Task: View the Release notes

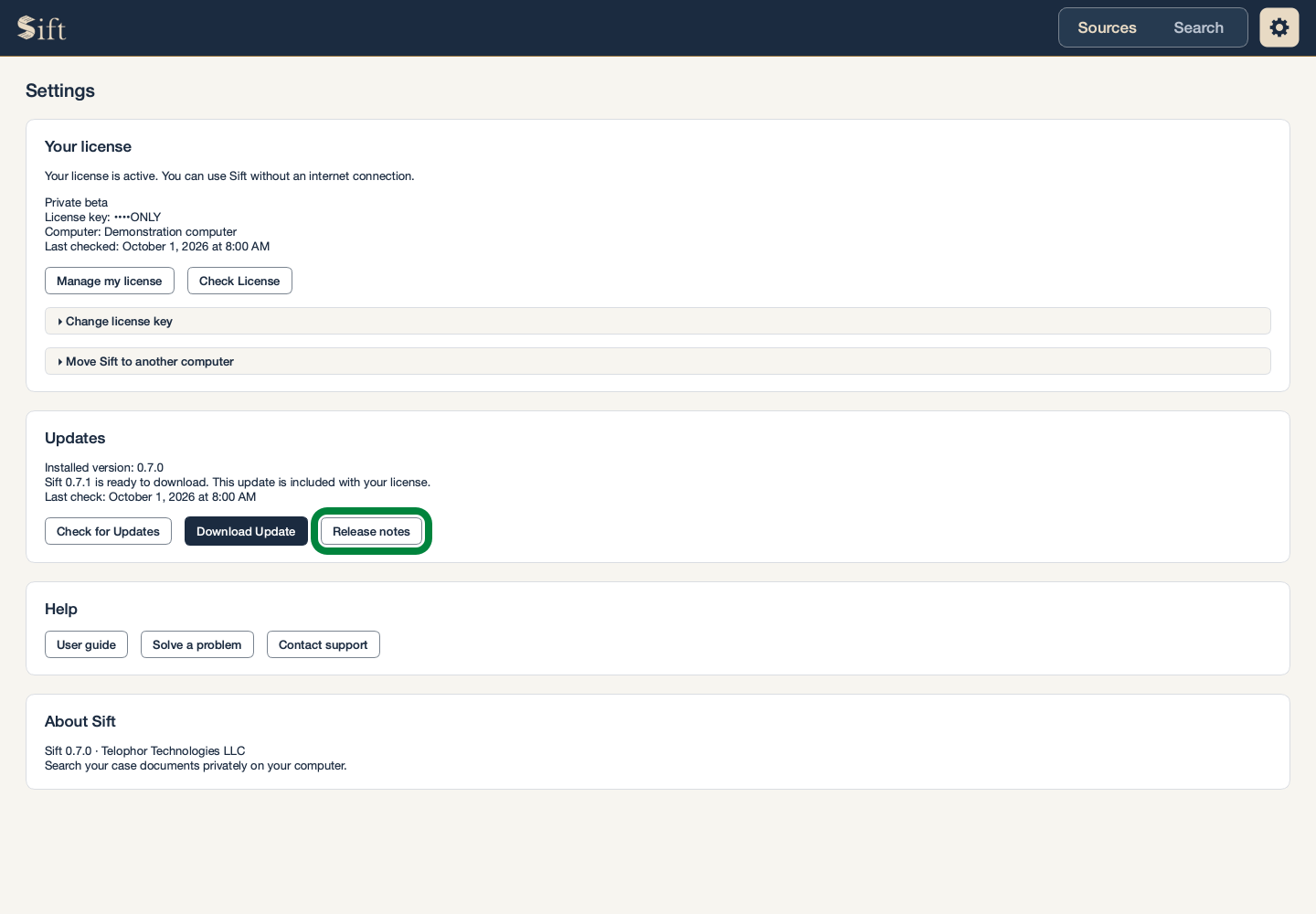Action: point(371,531)
